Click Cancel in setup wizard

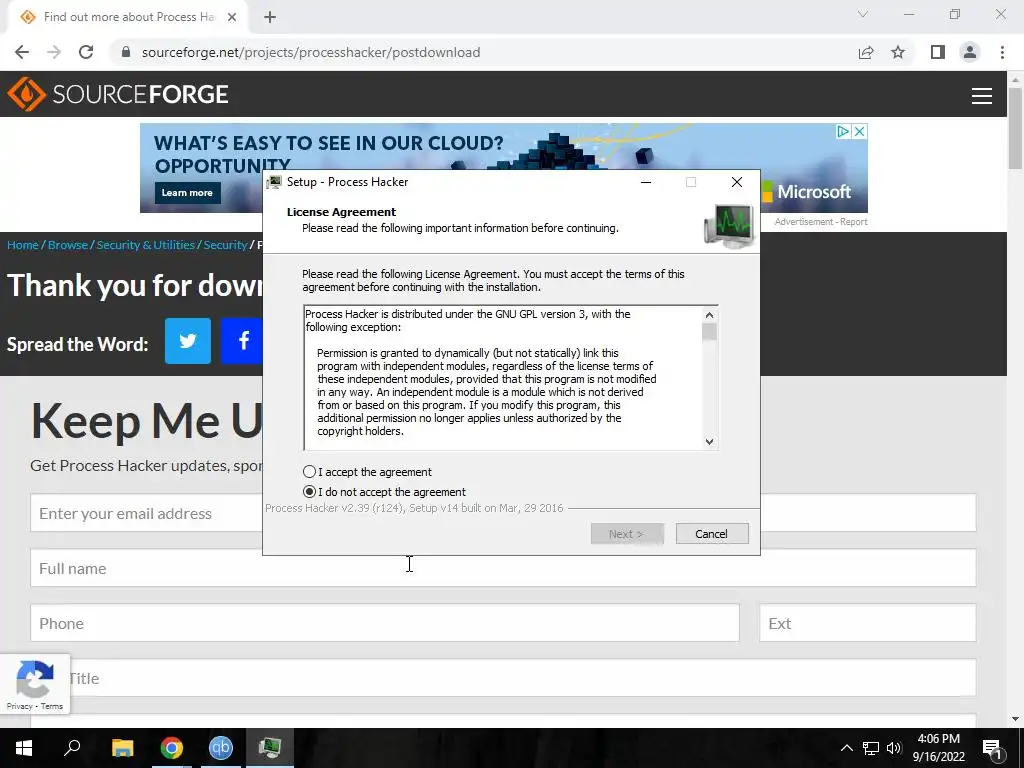pos(712,534)
